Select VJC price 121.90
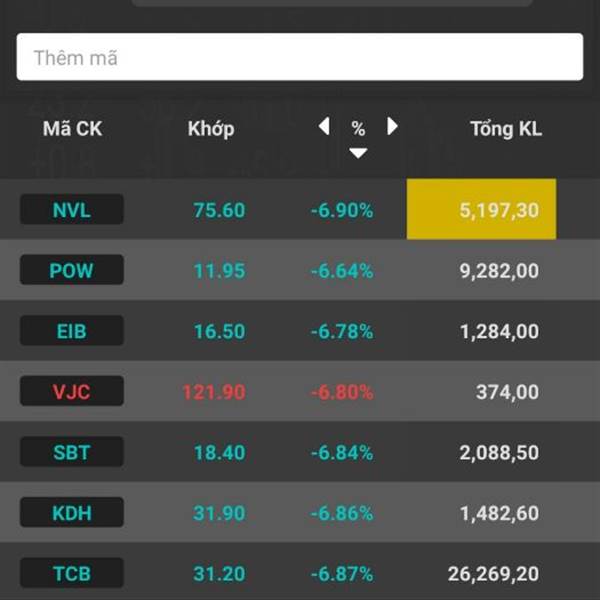The image size is (600, 600). point(214,392)
